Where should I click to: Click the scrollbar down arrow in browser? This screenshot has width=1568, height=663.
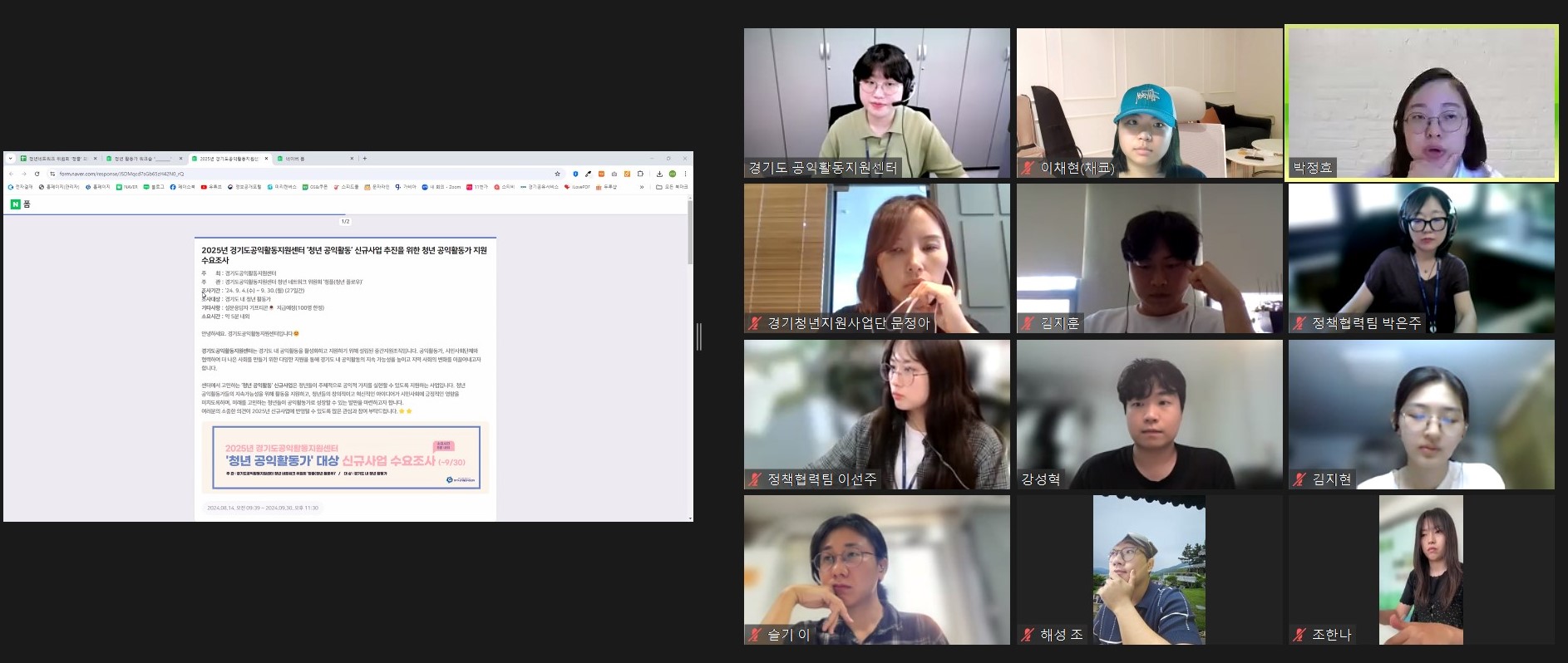click(689, 518)
